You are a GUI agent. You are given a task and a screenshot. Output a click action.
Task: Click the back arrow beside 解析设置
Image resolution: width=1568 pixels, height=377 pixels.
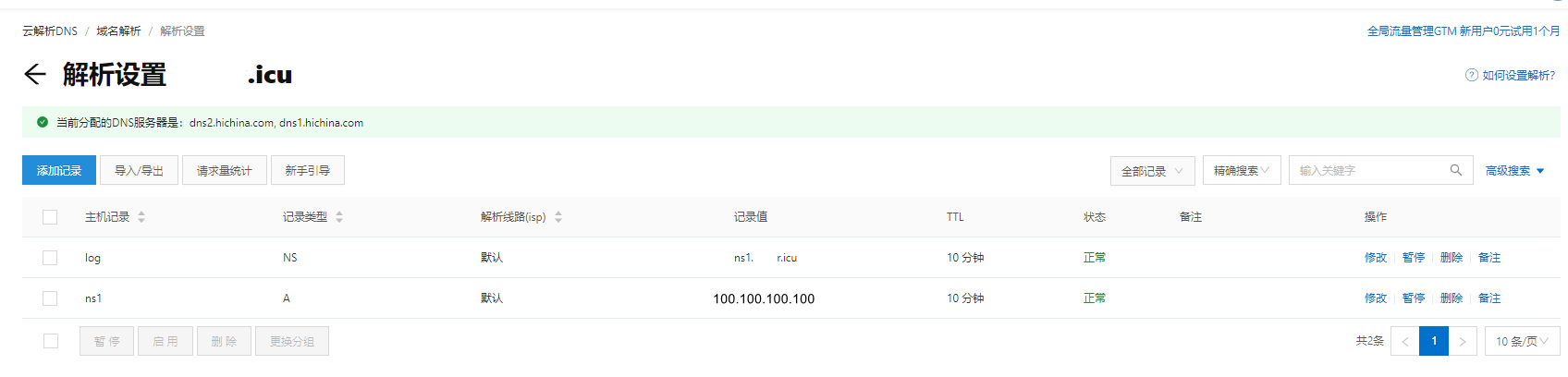point(35,75)
